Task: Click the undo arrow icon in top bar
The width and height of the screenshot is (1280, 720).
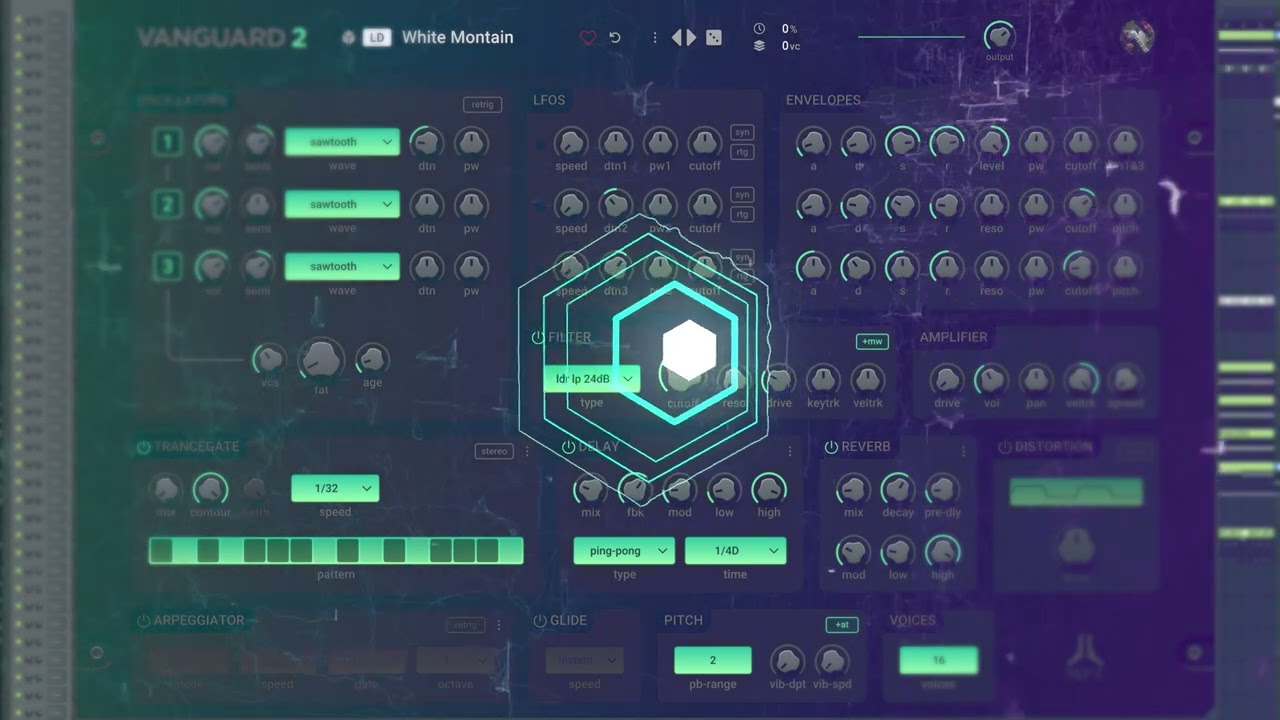Action: coord(615,38)
